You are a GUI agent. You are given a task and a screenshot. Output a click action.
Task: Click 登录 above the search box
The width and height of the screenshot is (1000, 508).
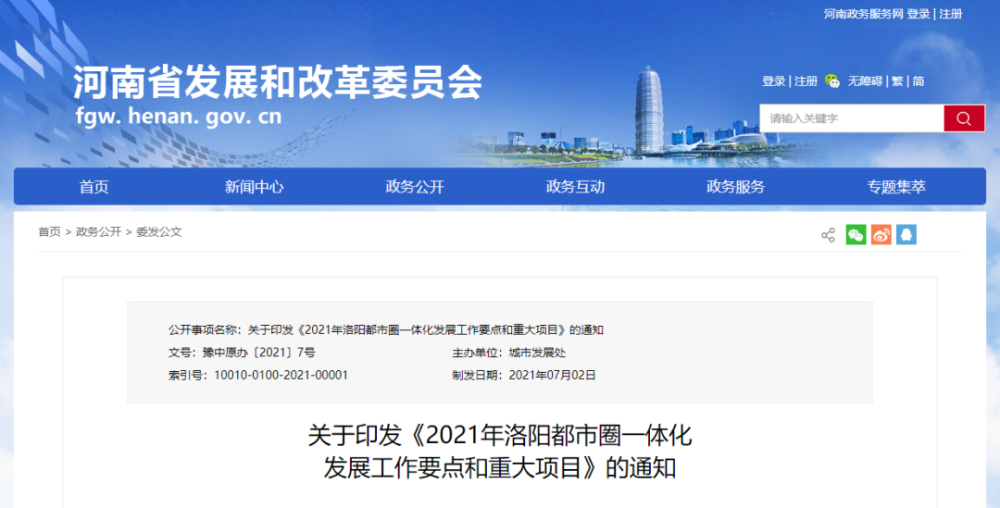pos(774,81)
